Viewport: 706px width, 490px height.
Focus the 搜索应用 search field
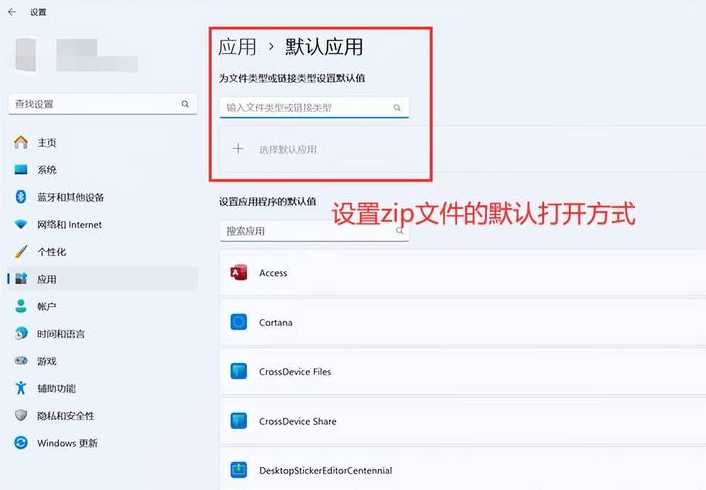point(314,231)
